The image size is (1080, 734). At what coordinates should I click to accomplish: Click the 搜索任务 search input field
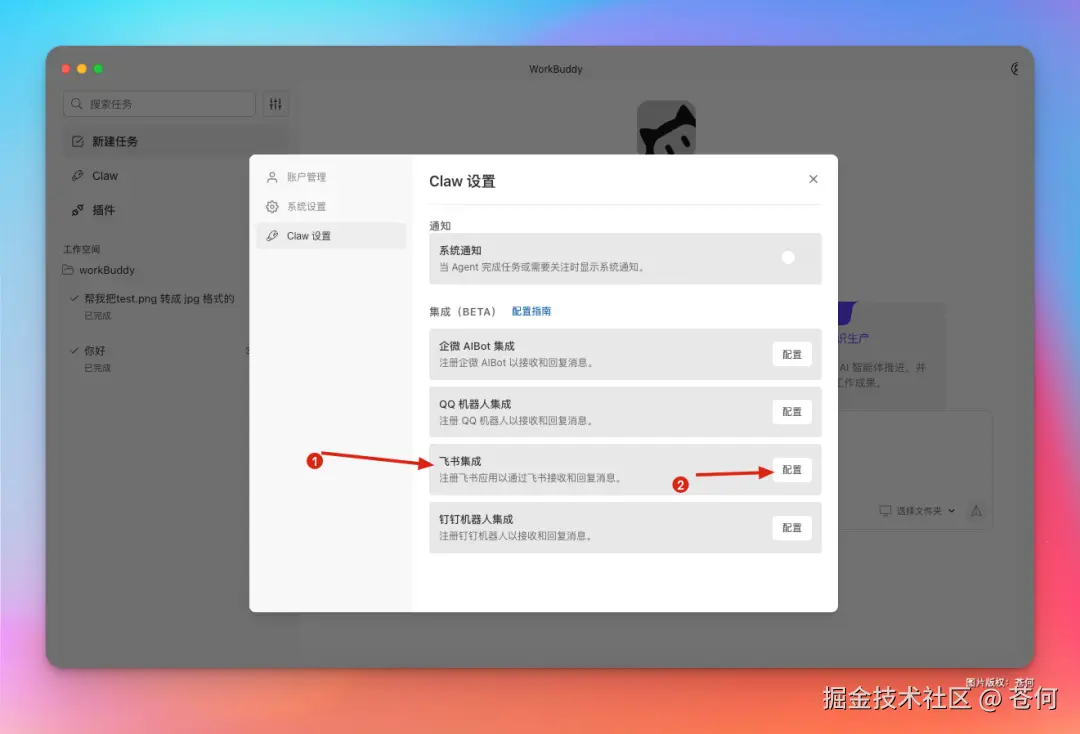(158, 104)
